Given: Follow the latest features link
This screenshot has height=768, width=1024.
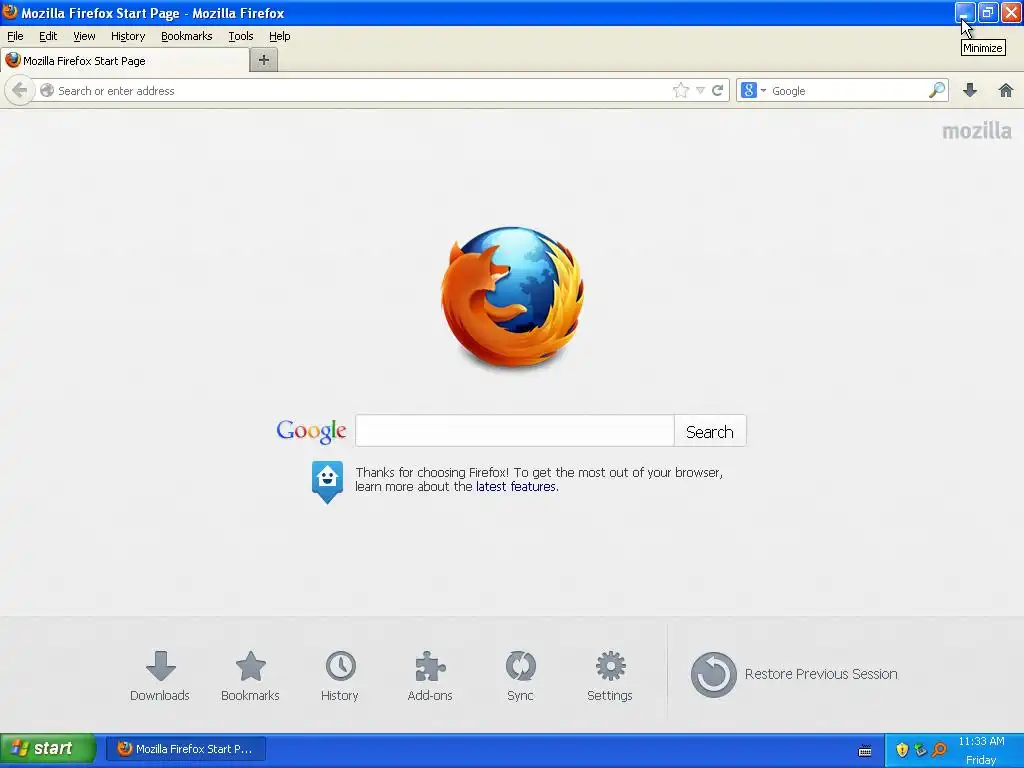Looking at the screenshot, I should click(x=516, y=487).
